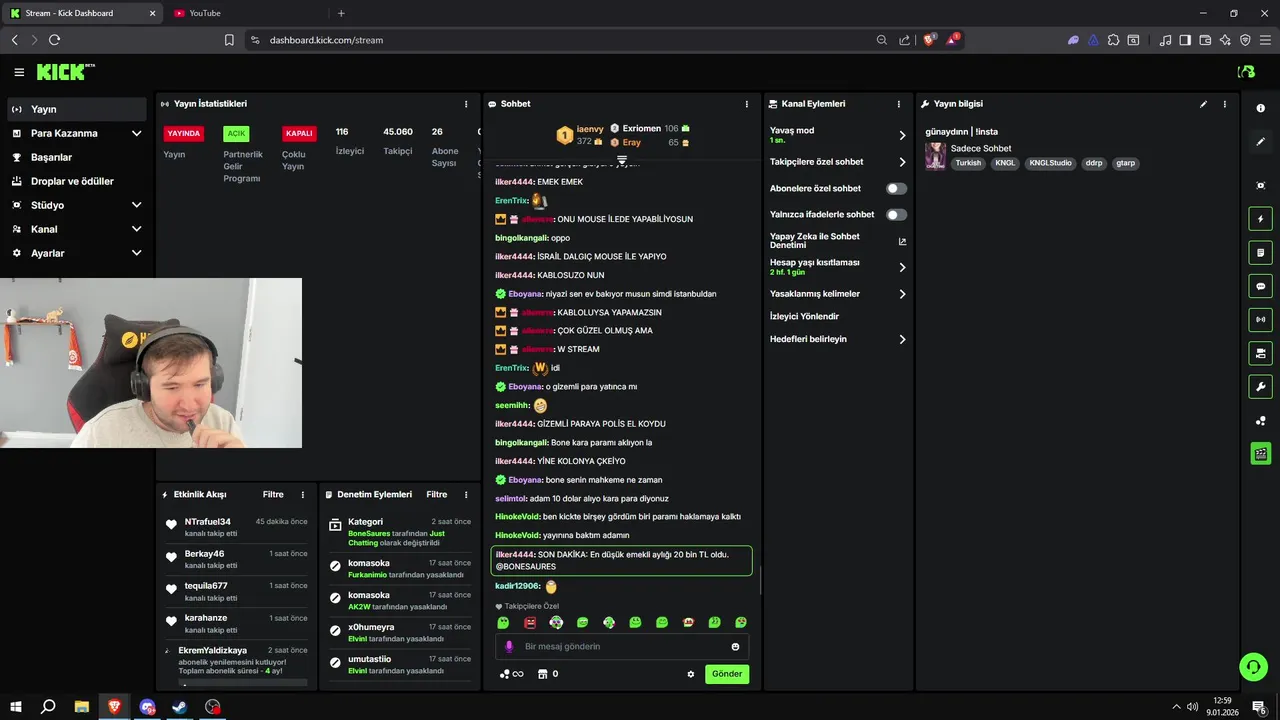The image size is (1280, 720).
Task: Bookmark this page icon
Action: [229, 40]
